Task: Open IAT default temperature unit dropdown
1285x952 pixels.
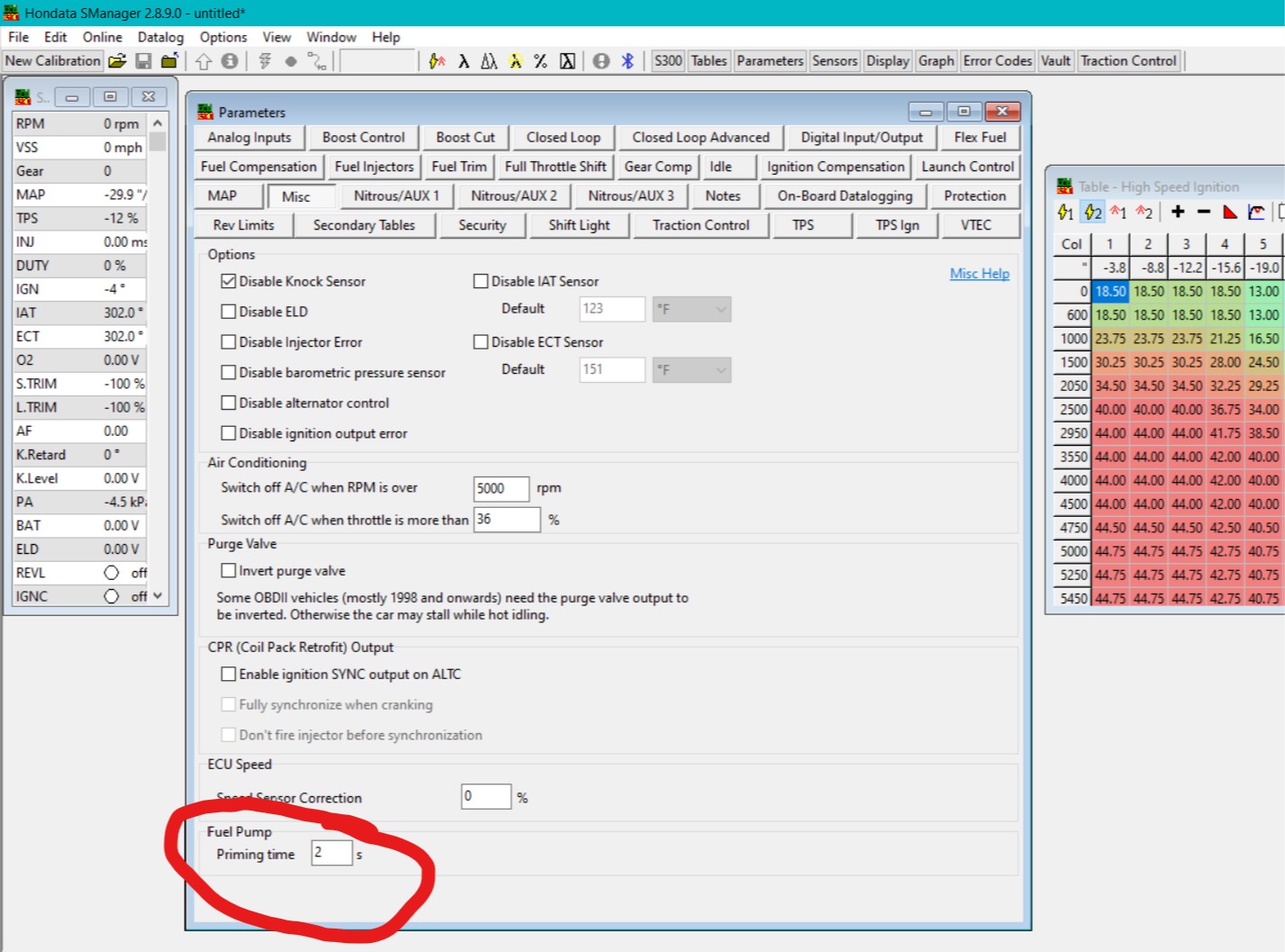Action: pos(691,309)
